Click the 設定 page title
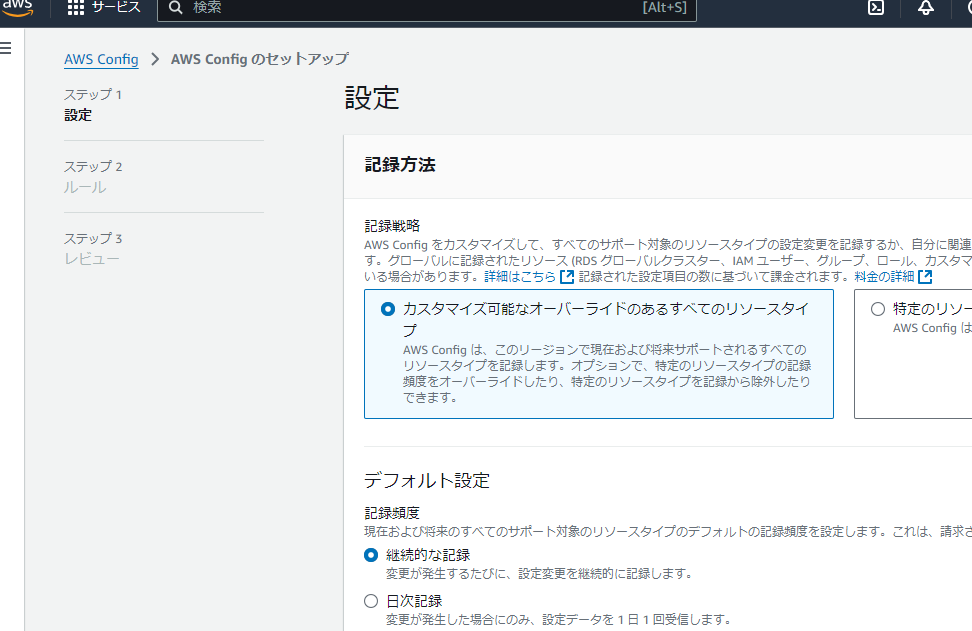The width and height of the screenshot is (972, 631). click(x=372, y=98)
